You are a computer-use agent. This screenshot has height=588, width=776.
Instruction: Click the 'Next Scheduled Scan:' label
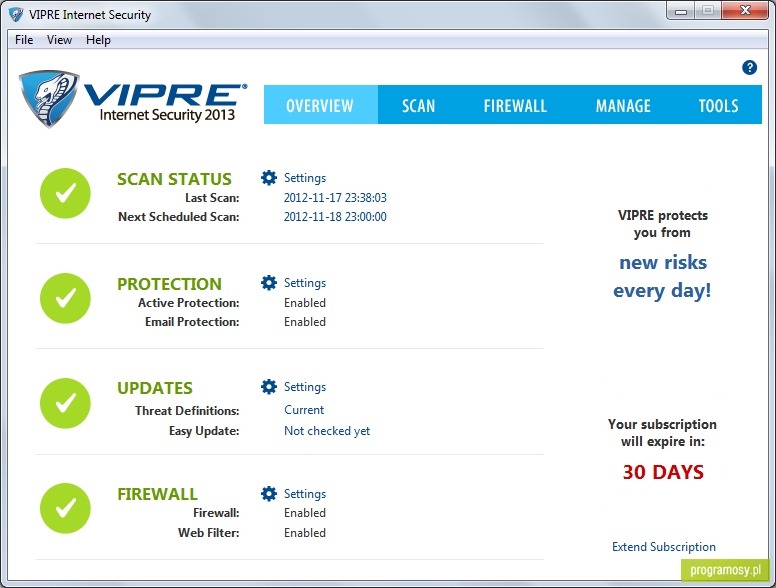[x=179, y=216]
